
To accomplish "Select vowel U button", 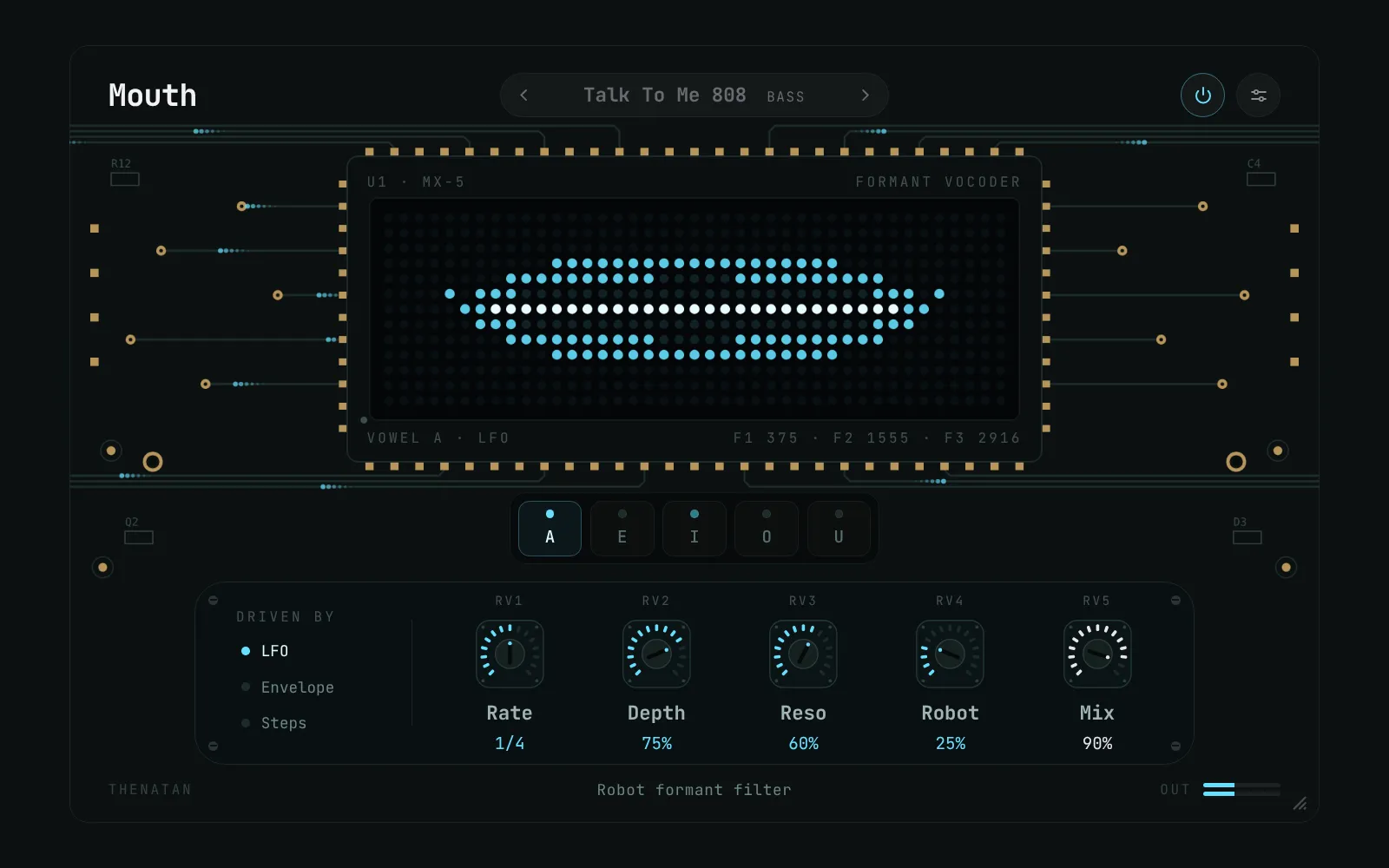I will click(x=839, y=529).
